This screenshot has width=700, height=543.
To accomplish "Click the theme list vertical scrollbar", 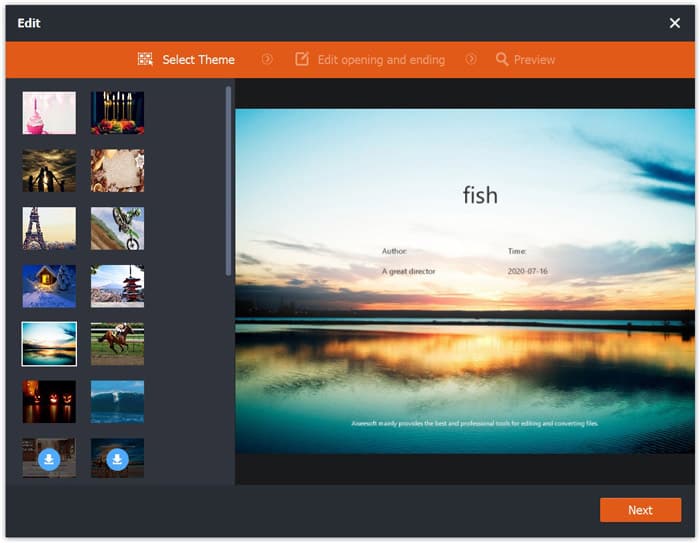I will coord(229,180).
